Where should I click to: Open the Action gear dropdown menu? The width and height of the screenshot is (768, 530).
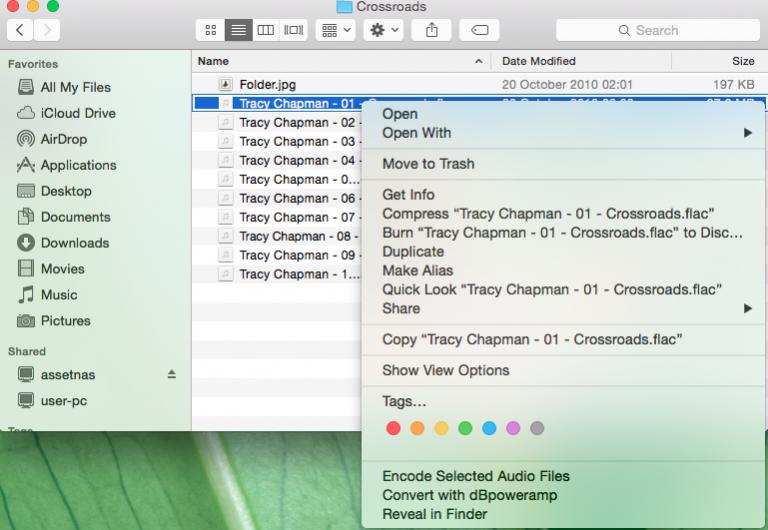coord(384,30)
